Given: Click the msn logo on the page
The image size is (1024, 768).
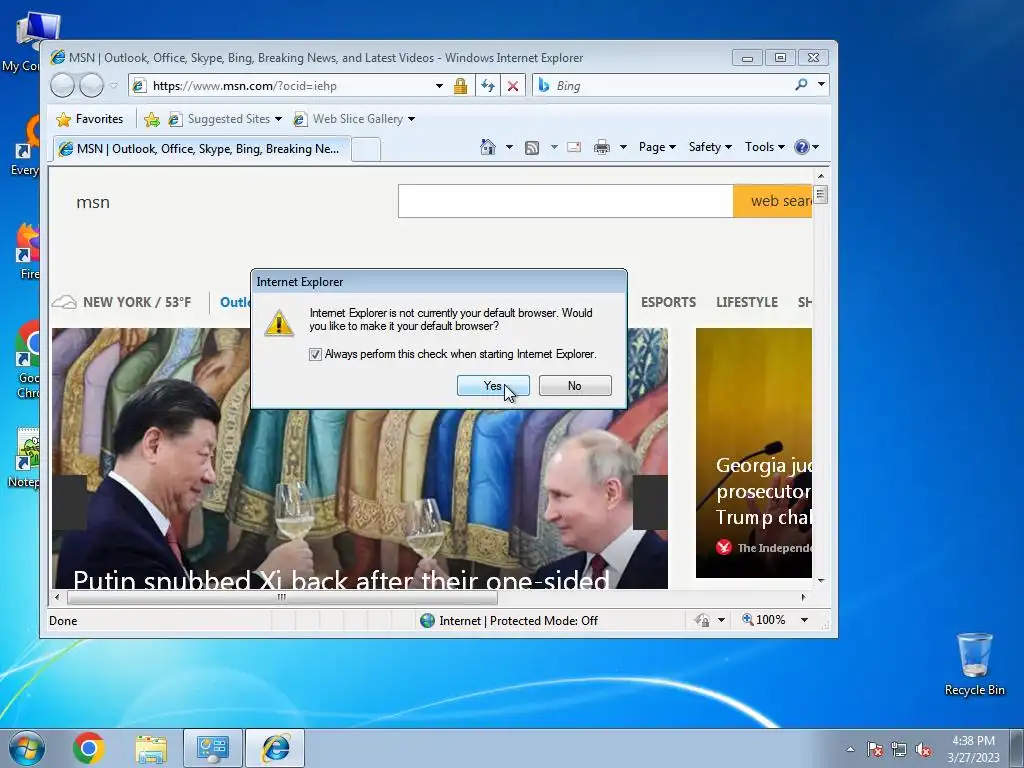Looking at the screenshot, I should [93, 202].
